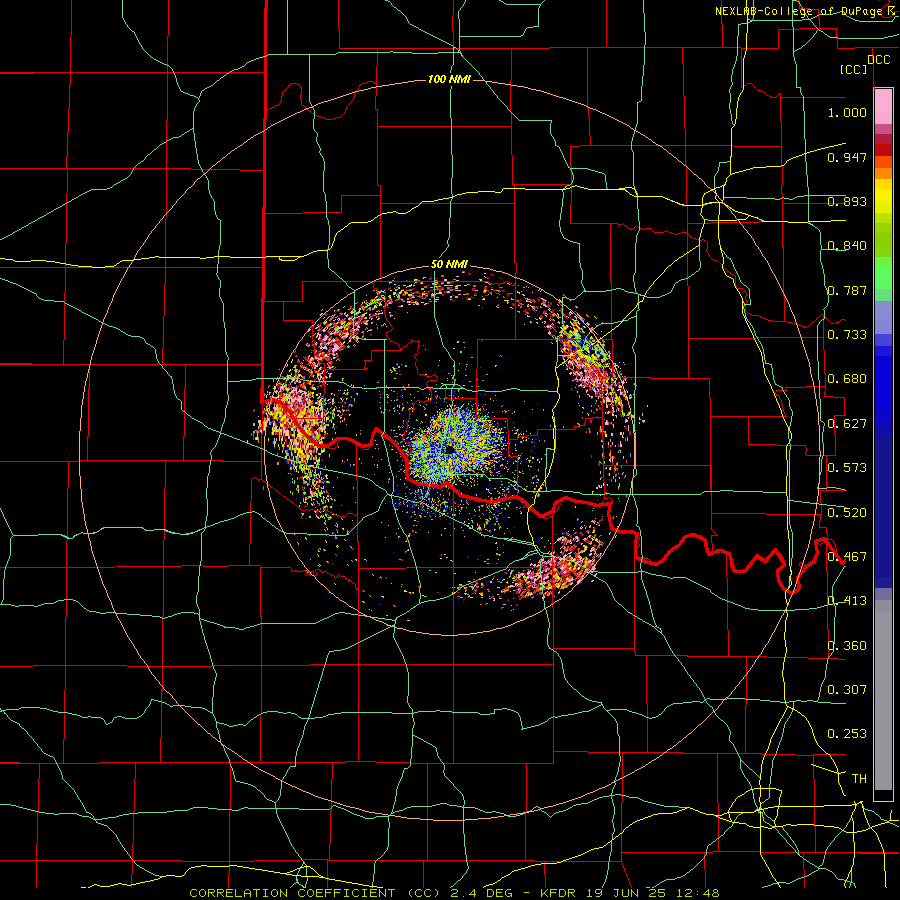Click the KFDR radar site identifier
The height and width of the screenshot is (900, 900).
(x=557, y=893)
